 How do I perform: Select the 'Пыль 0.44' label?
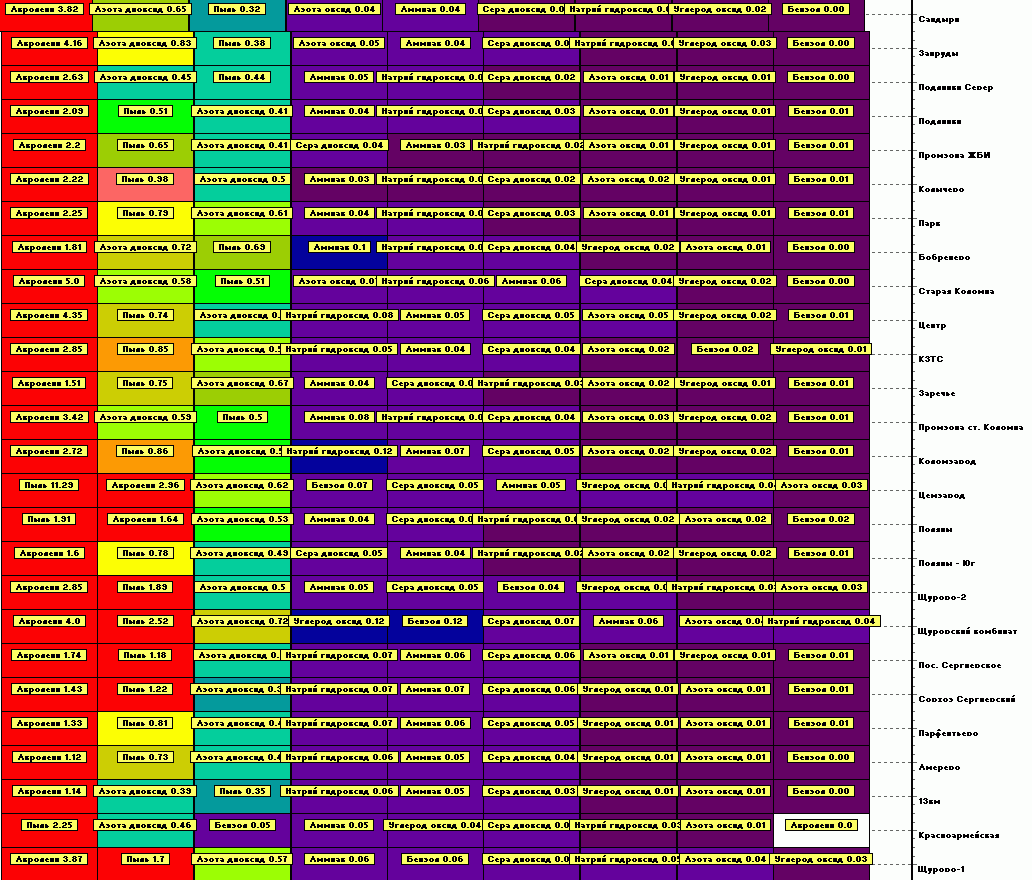click(x=242, y=77)
